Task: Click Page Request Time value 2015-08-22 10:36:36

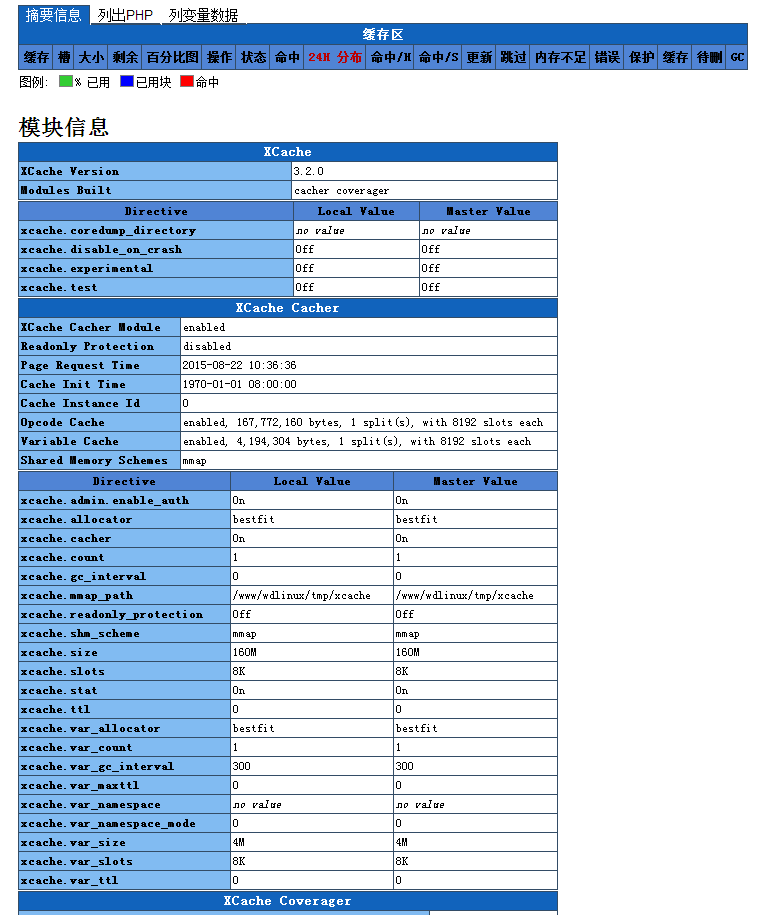Action: click(239, 365)
